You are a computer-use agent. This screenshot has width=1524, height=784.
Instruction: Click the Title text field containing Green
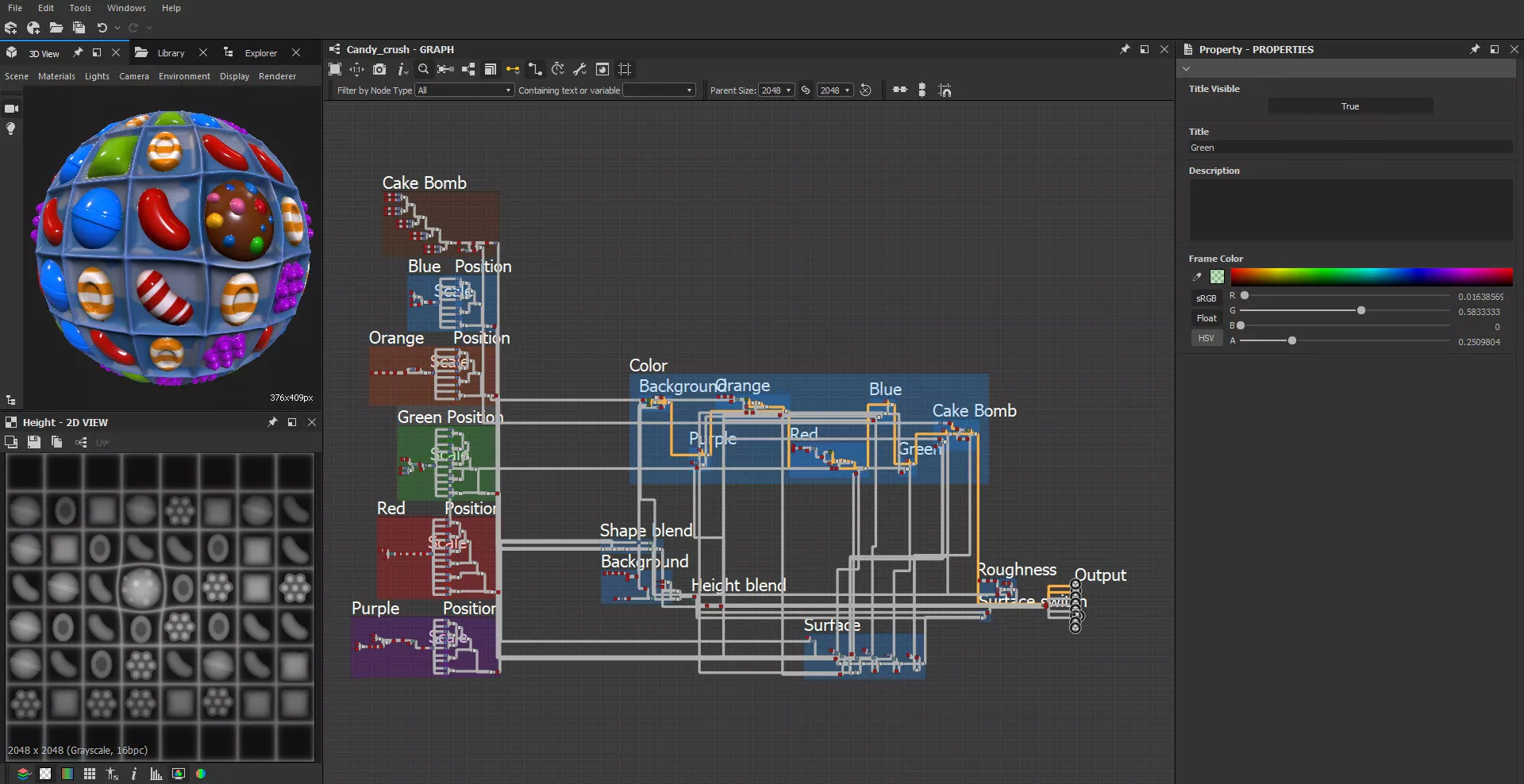[1349, 148]
